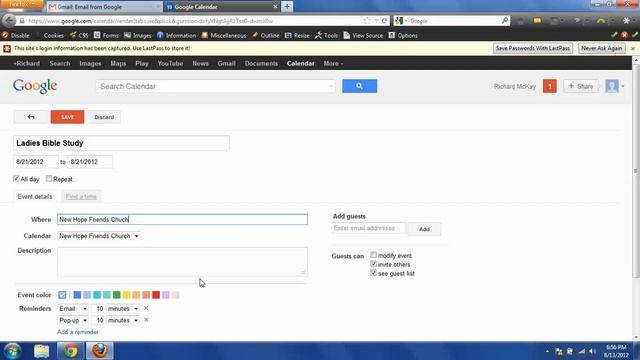Pick the red event color
Image resolution: width=640 pixels, height=360 pixels.
[x=156, y=295]
